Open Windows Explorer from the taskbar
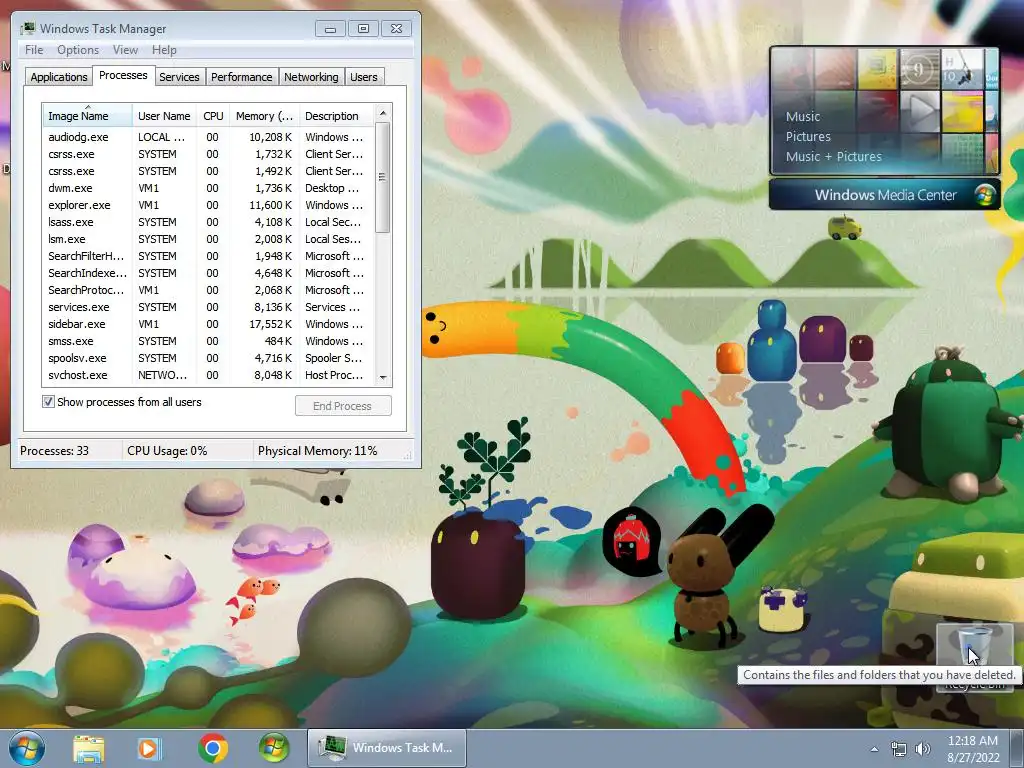Viewport: 1024px width, 768px height. click(x=89, y=748)
